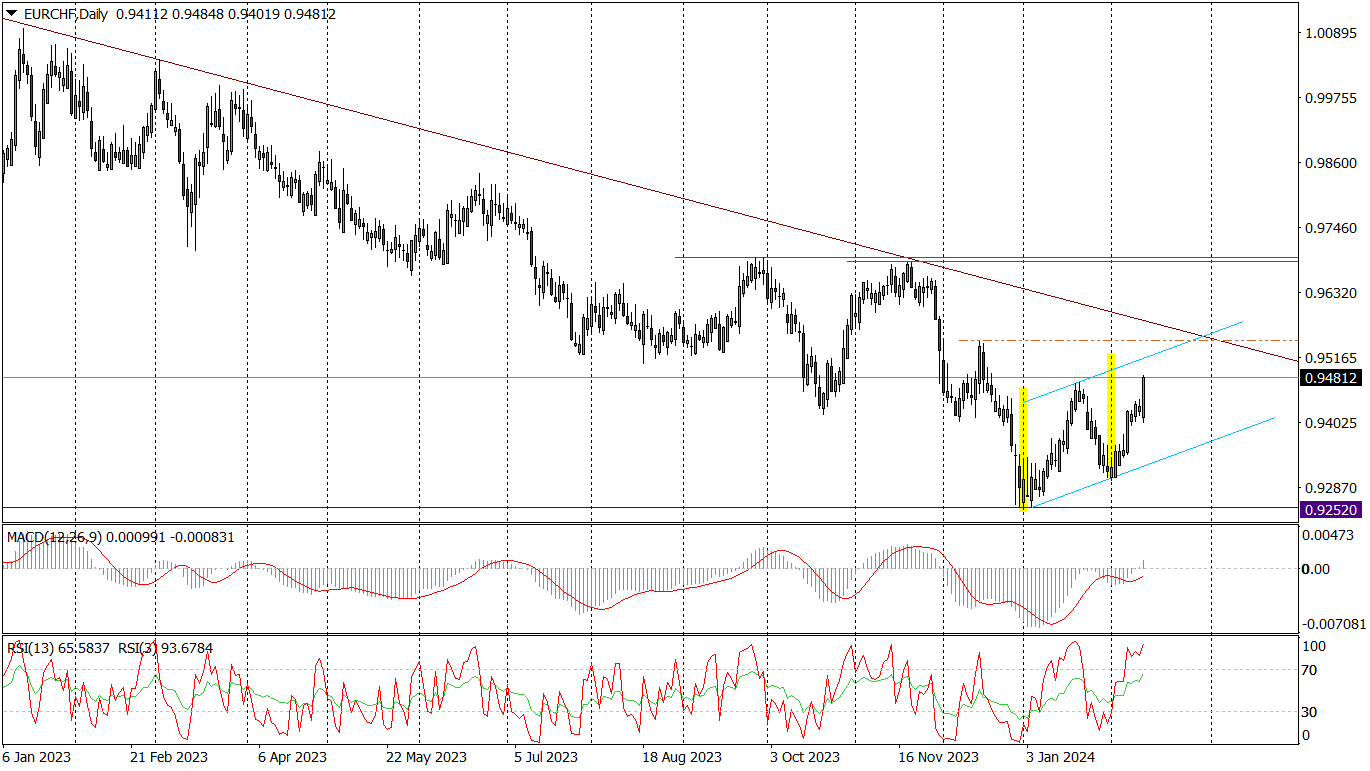Select the left yellow rectangle at the January low

(x=1023, y=449)
